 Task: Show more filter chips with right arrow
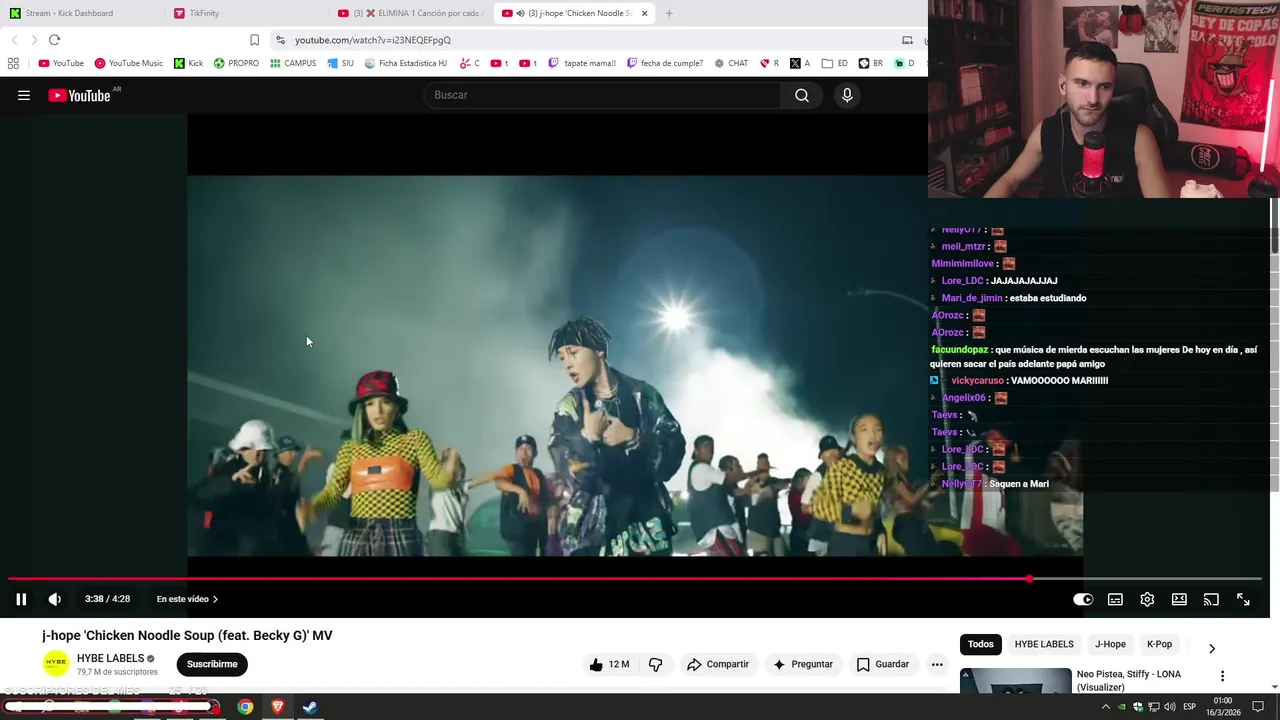pos(1212,648)
